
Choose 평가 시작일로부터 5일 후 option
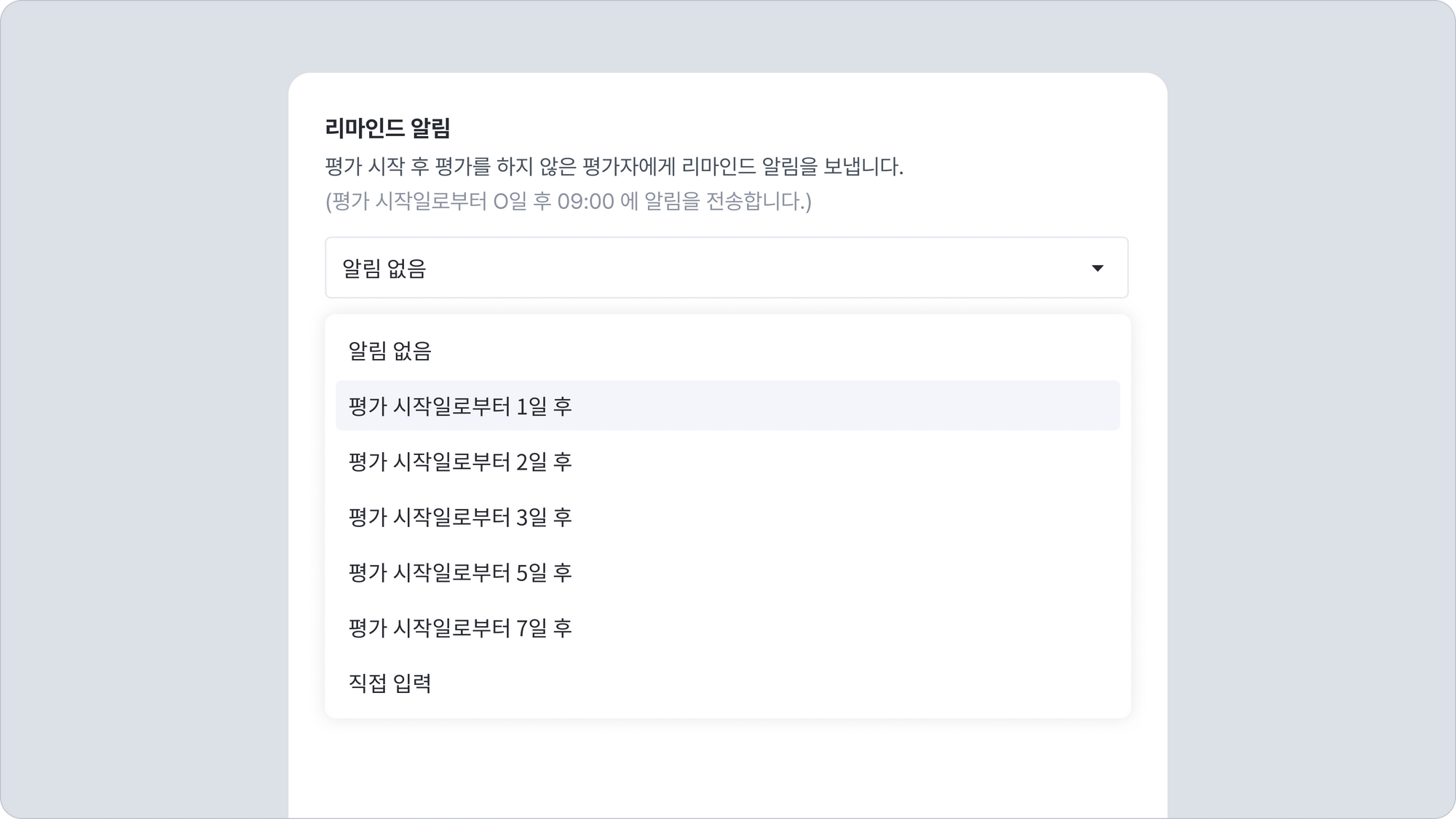coord(460,572)
